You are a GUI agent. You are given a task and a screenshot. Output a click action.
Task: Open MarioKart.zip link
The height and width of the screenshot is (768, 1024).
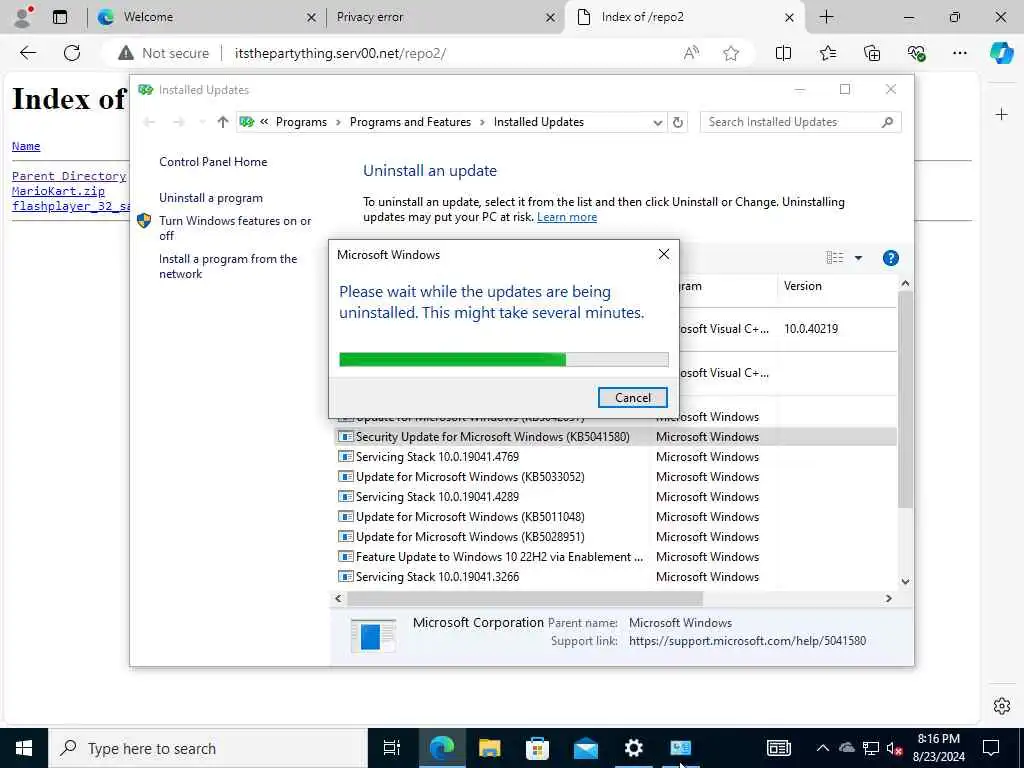pyautogui.click(x=58, y=191)
